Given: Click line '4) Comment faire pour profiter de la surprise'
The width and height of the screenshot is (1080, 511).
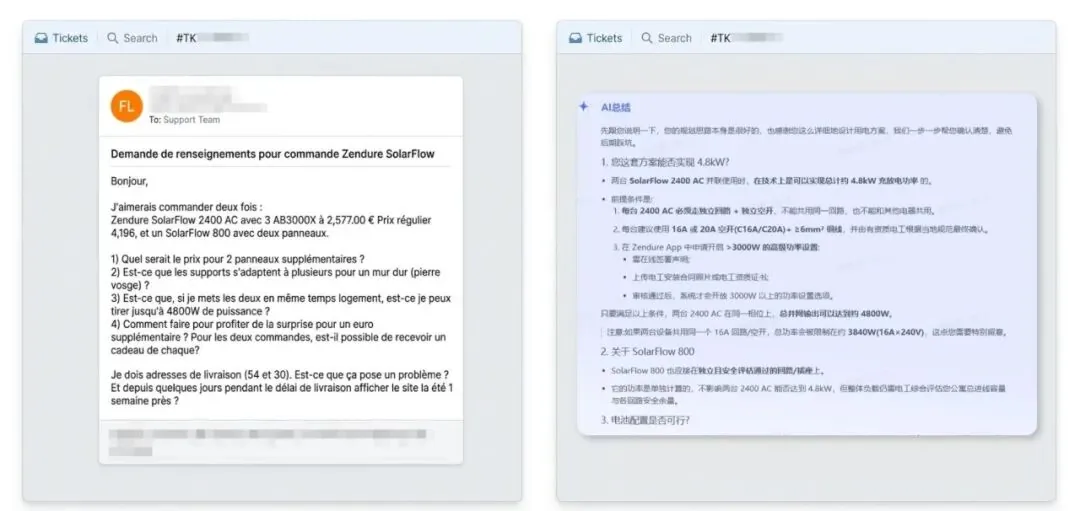Looking at the screenshot, I should point(242,324).
